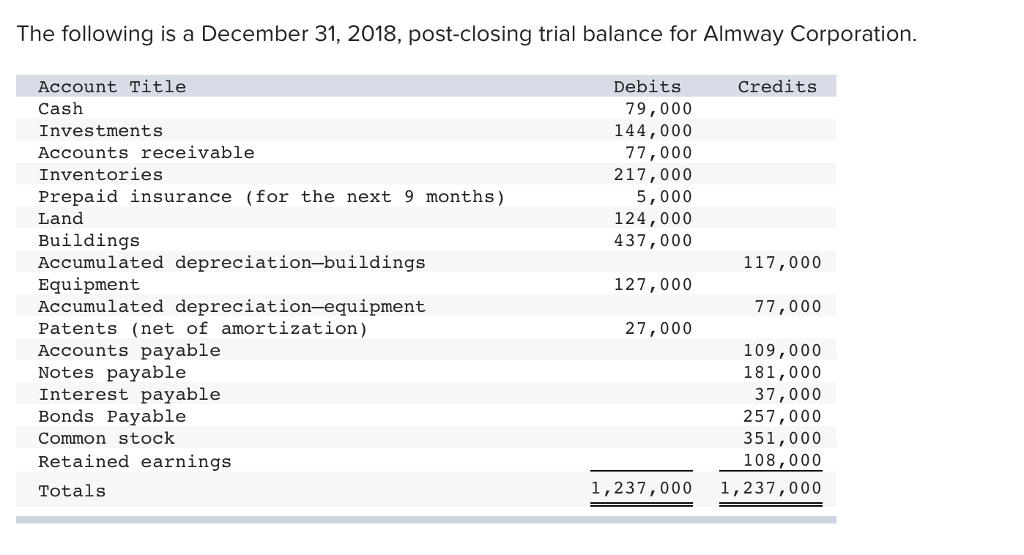The image size is (1024, 555).
Task: Click the Patents value 27,000
Action: pyautogui.click(x=658, y=329)
